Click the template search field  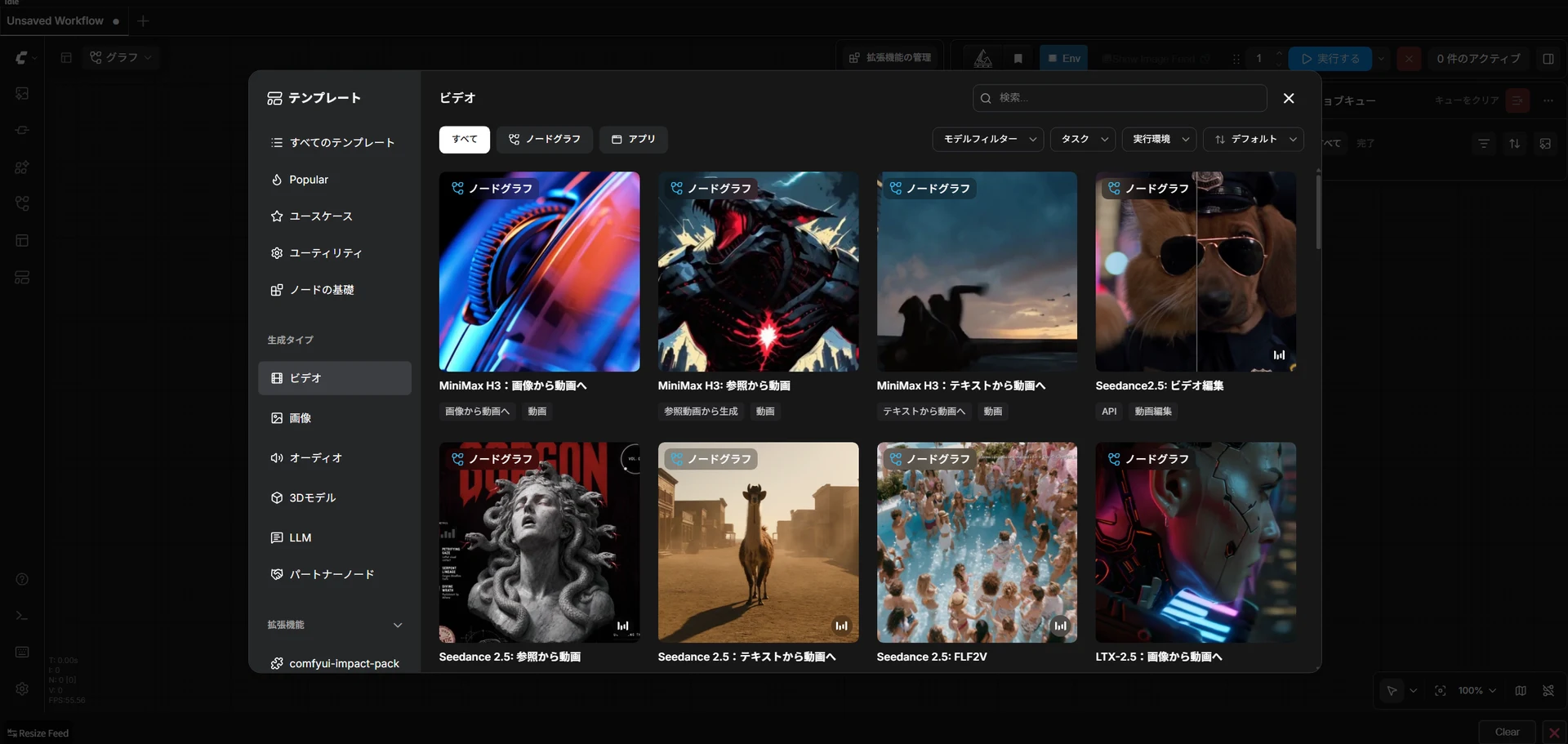pyautogui.click(x=1120, y=98)
